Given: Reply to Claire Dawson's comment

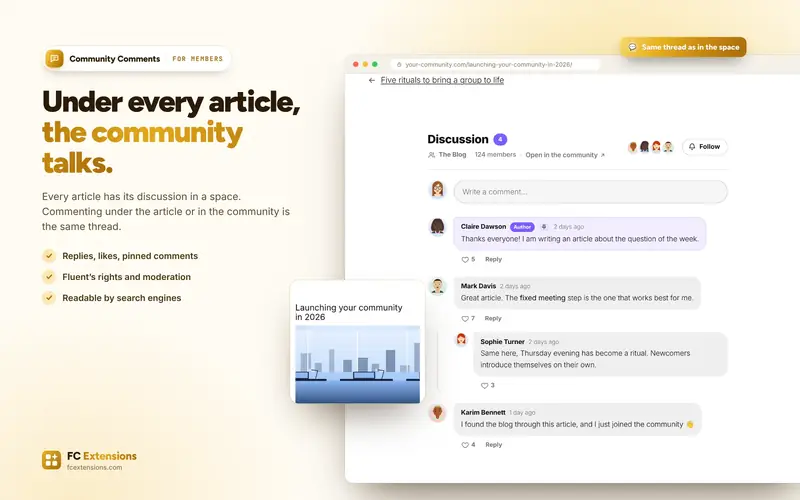Looking at the screenshot, I should [x=493, y=259].
